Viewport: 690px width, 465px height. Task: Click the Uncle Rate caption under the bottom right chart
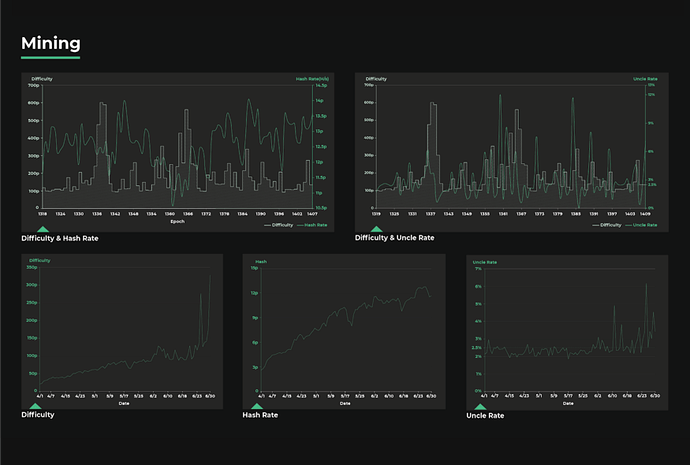pos(487,415)
